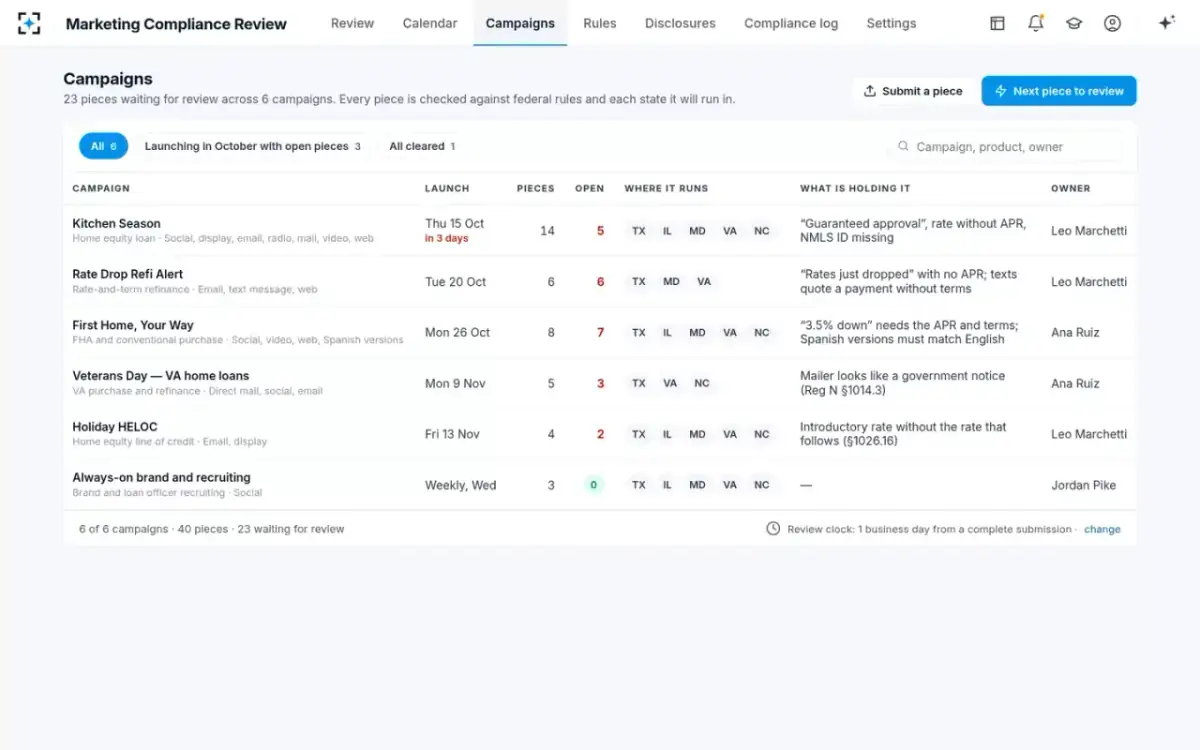Click IL state tag in First Home row
This screenshot has width=1200, height=750.
pyautogui.click(x=667, y=332)
